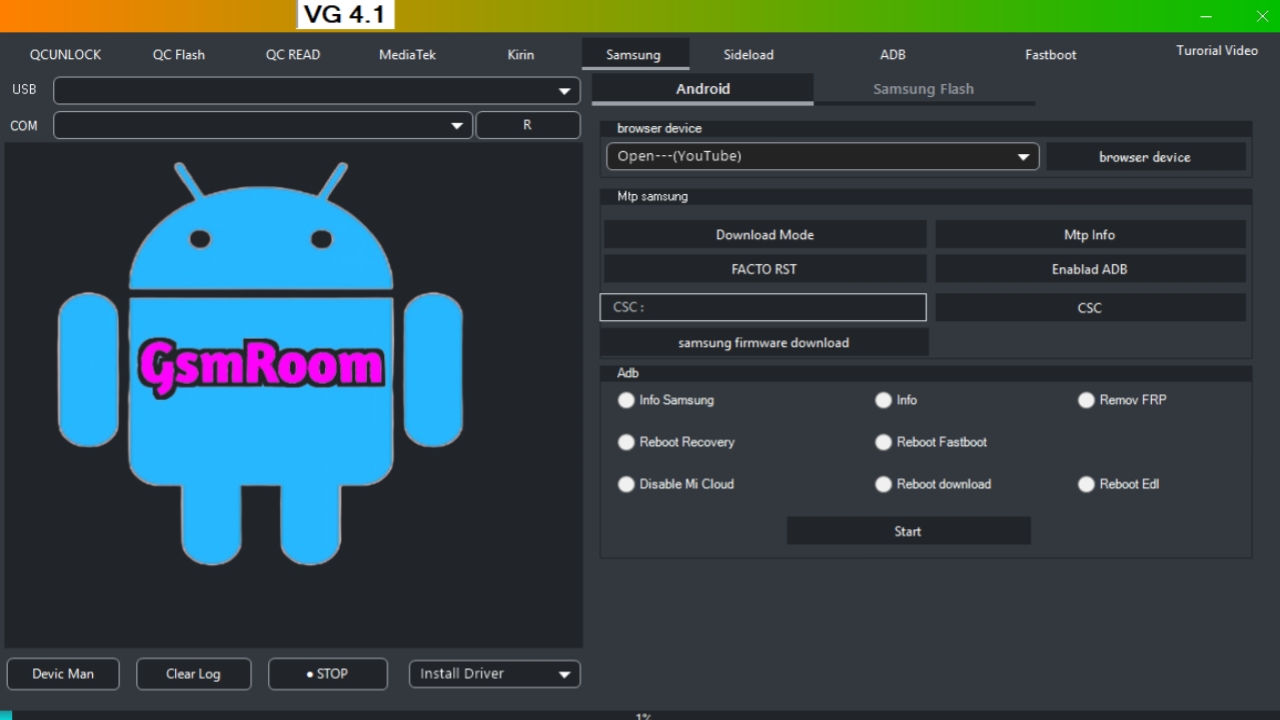
Task: Click the GsmRoom Android robot logo
Action: coord(260,365)
